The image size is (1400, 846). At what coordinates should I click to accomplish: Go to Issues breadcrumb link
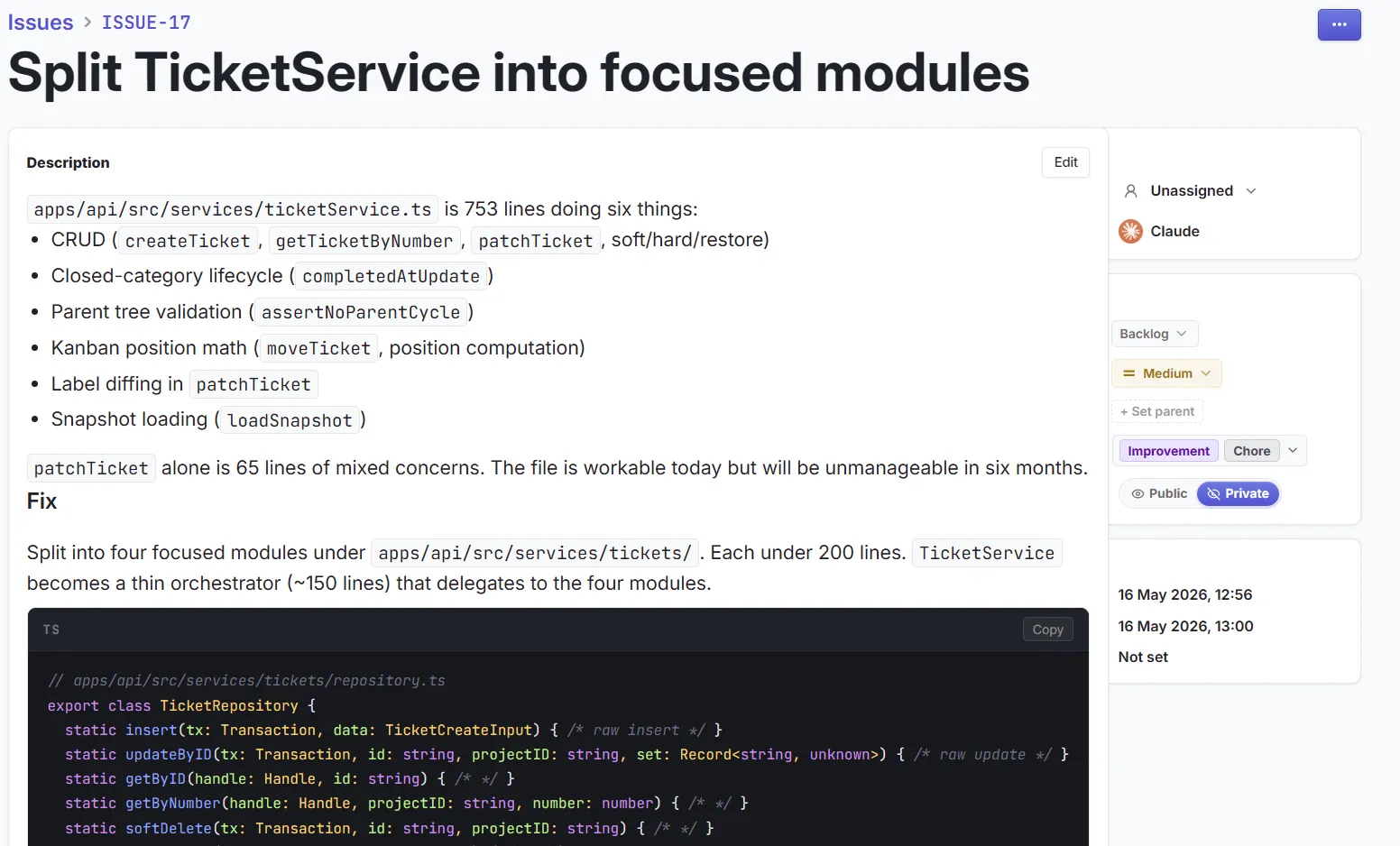[x=41, y=23]
